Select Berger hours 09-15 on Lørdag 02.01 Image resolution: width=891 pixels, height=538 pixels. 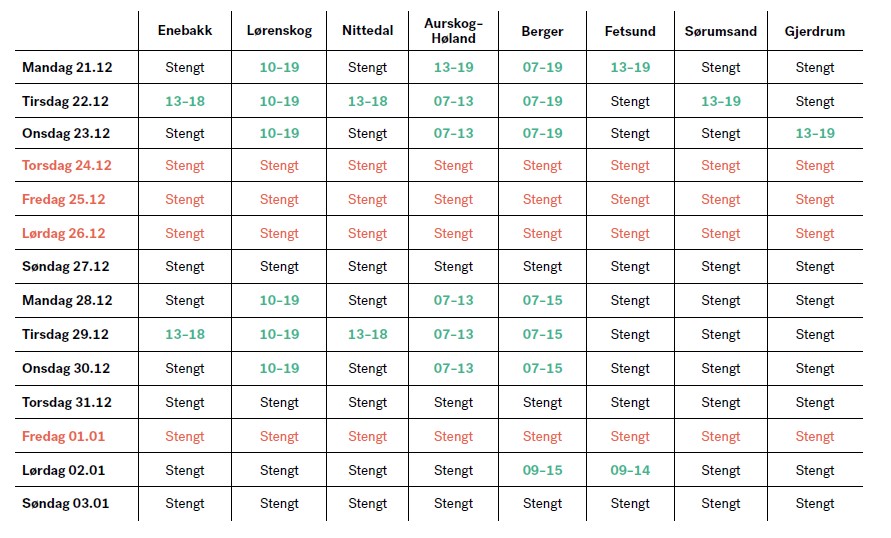click(x=542, y=470)
